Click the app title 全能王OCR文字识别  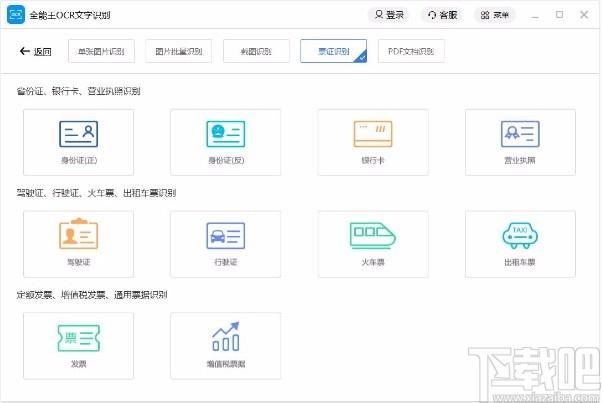click(70, 15)
